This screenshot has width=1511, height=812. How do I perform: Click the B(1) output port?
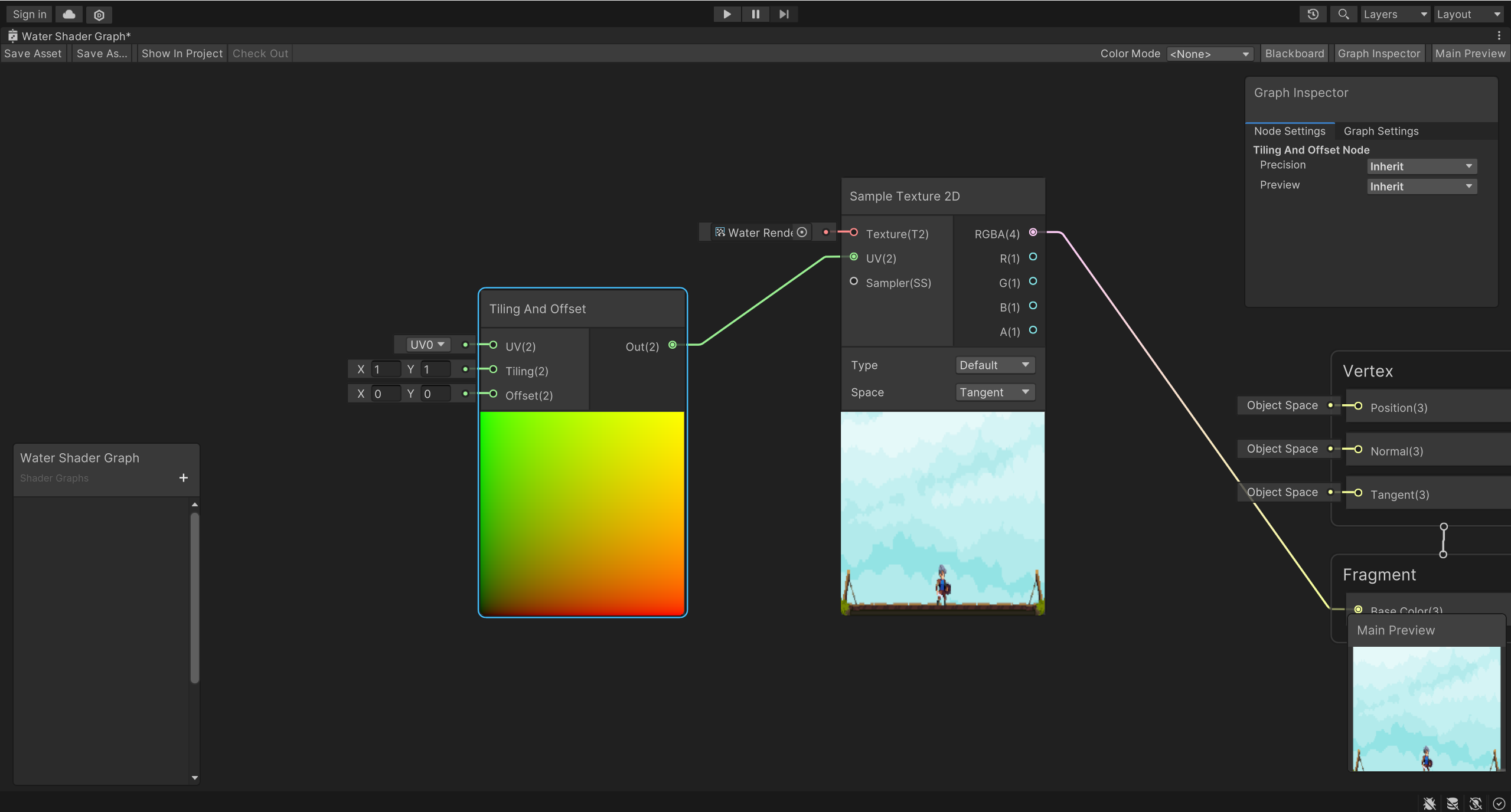click(1033, 306)
